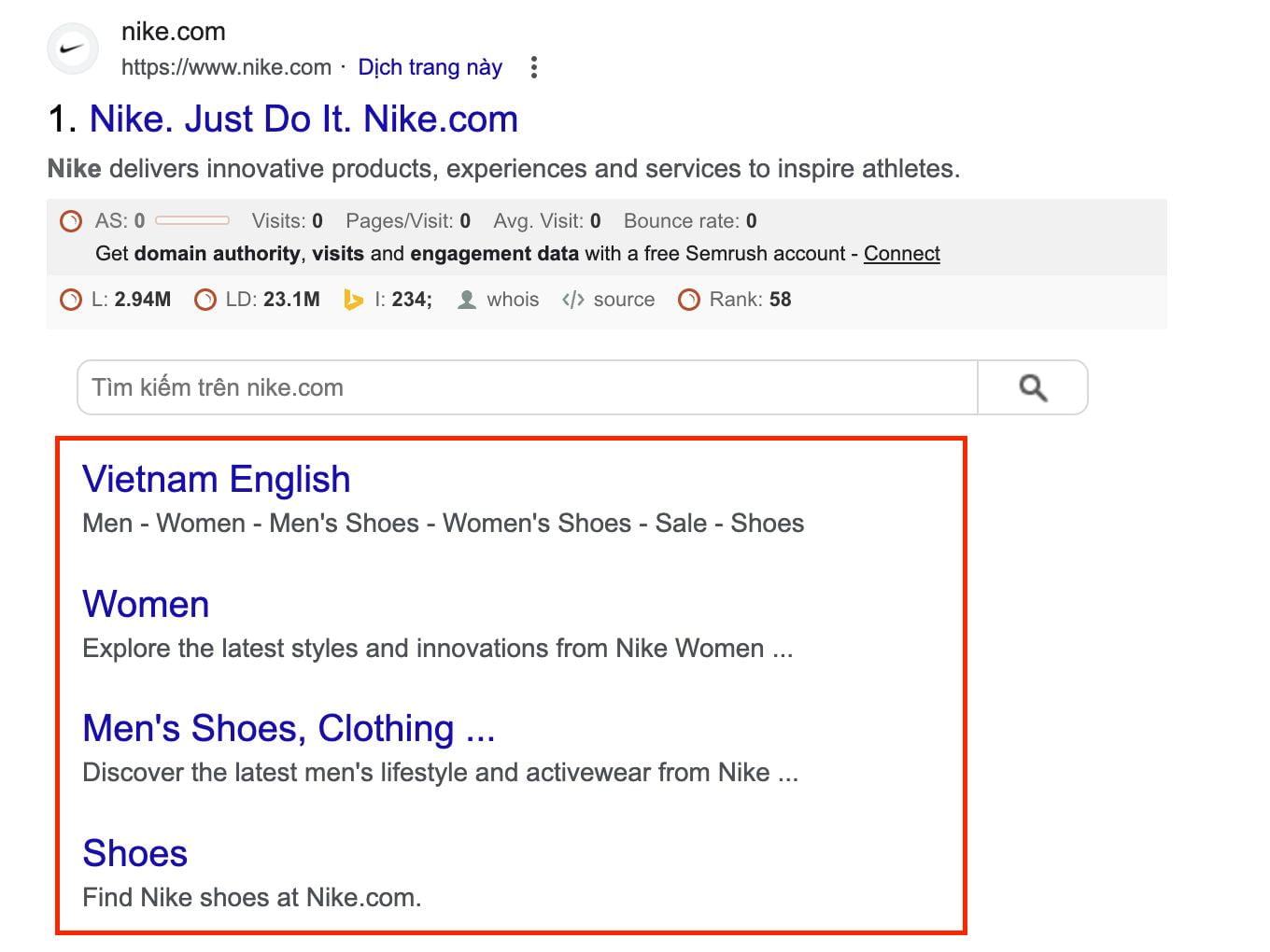The image size is (1270, 952).
Task: Click the Bounce rate: 0 metric
Action: pos(690,221)
